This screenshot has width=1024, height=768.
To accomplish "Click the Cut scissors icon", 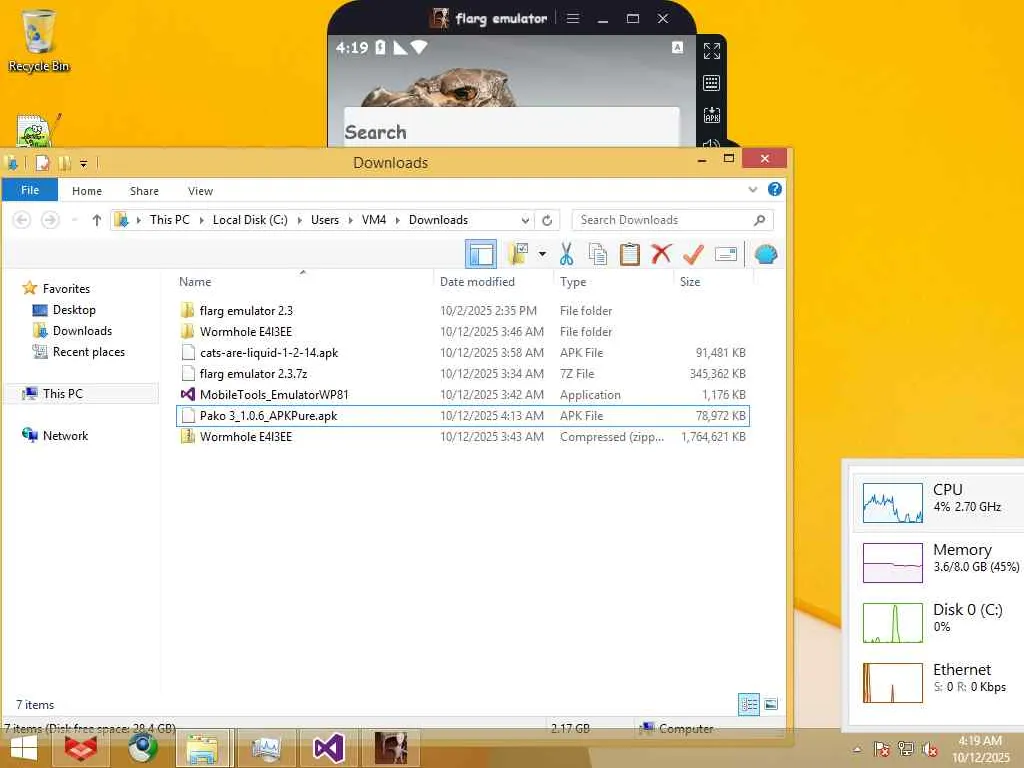I will coord(566,254).
